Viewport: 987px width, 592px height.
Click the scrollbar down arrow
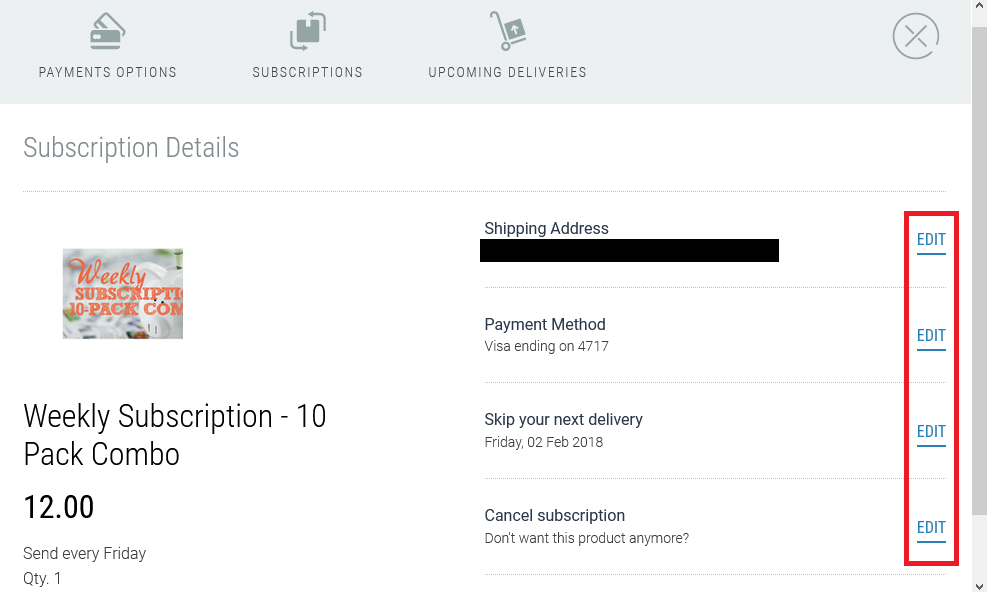point(979,584)
